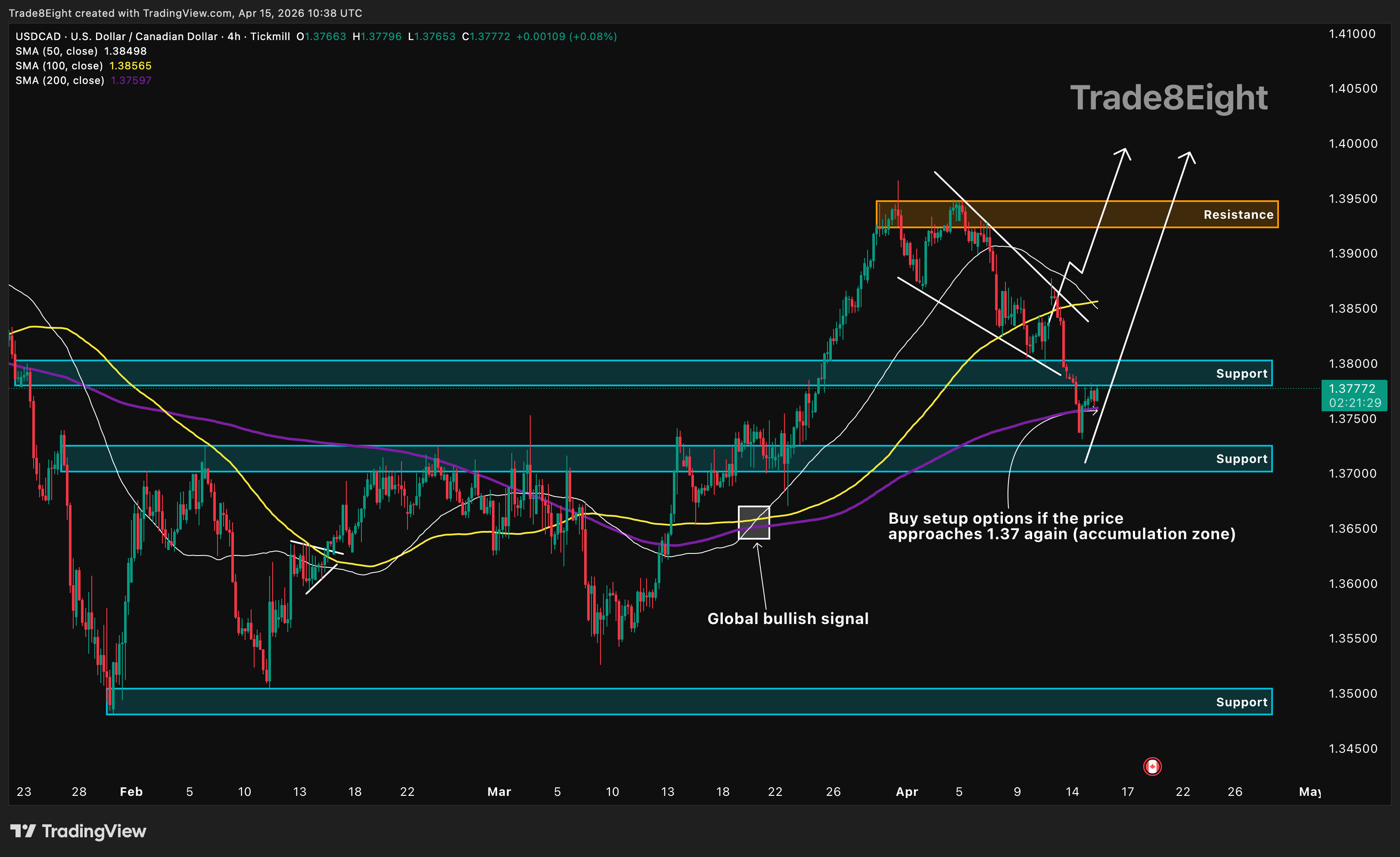Click the Apr date label on time axis
Viewport: 1400px width, 857px height.
(907, 792)
